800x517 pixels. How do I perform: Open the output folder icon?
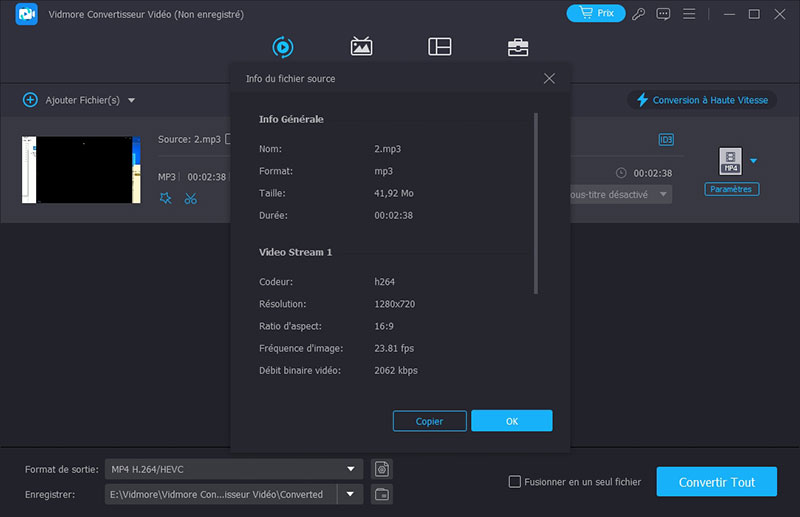[381, 494]
